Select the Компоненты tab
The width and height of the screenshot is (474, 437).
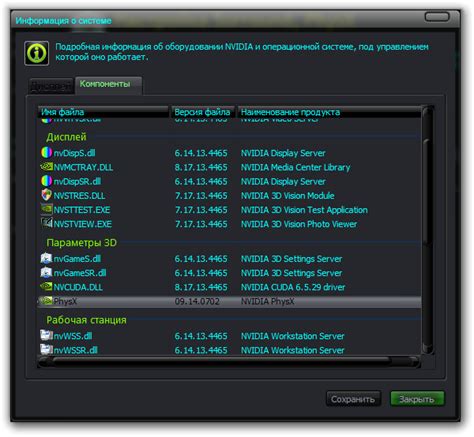(109, 85)
